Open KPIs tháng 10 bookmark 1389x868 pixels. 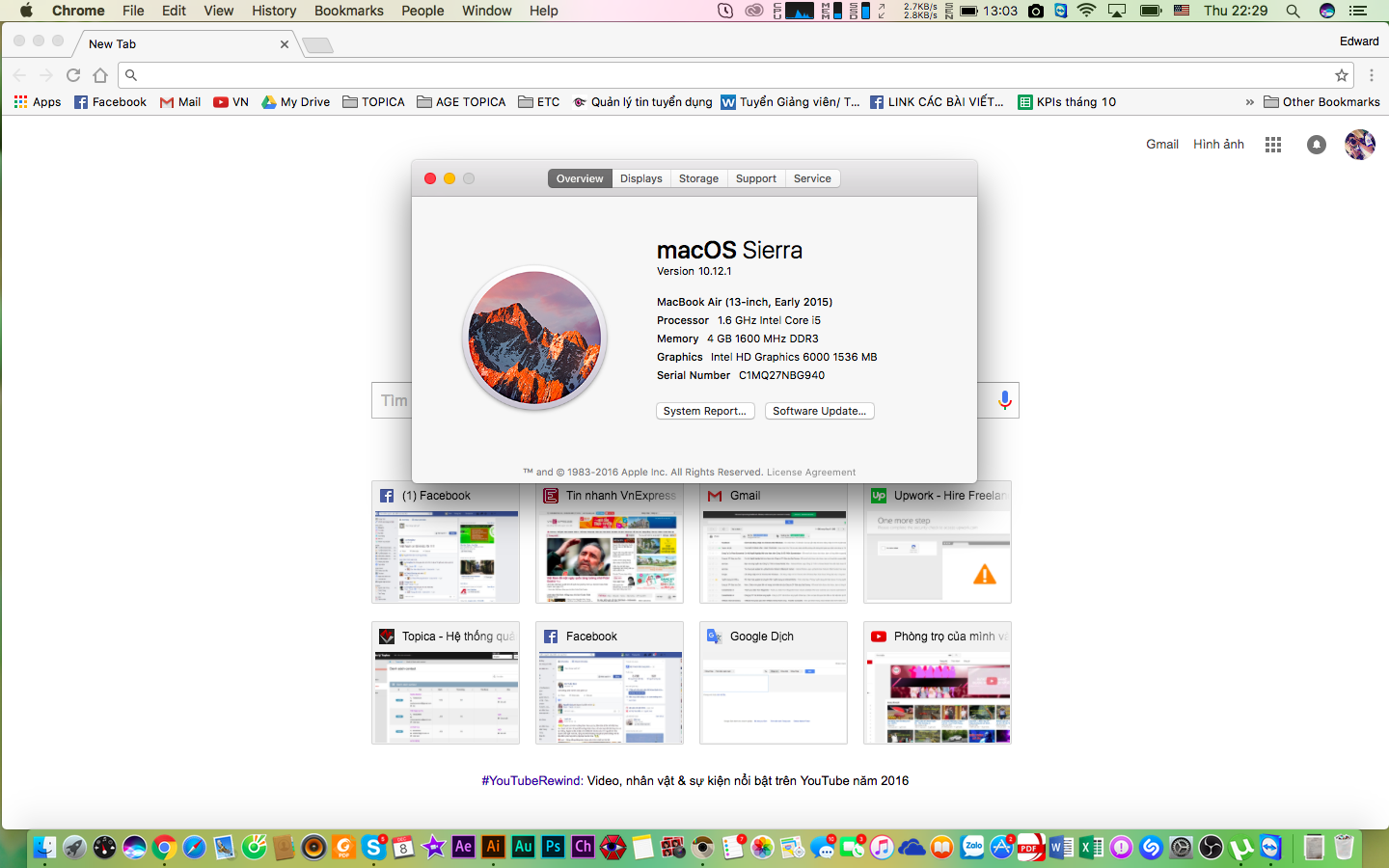click(x=1067, y=102)
